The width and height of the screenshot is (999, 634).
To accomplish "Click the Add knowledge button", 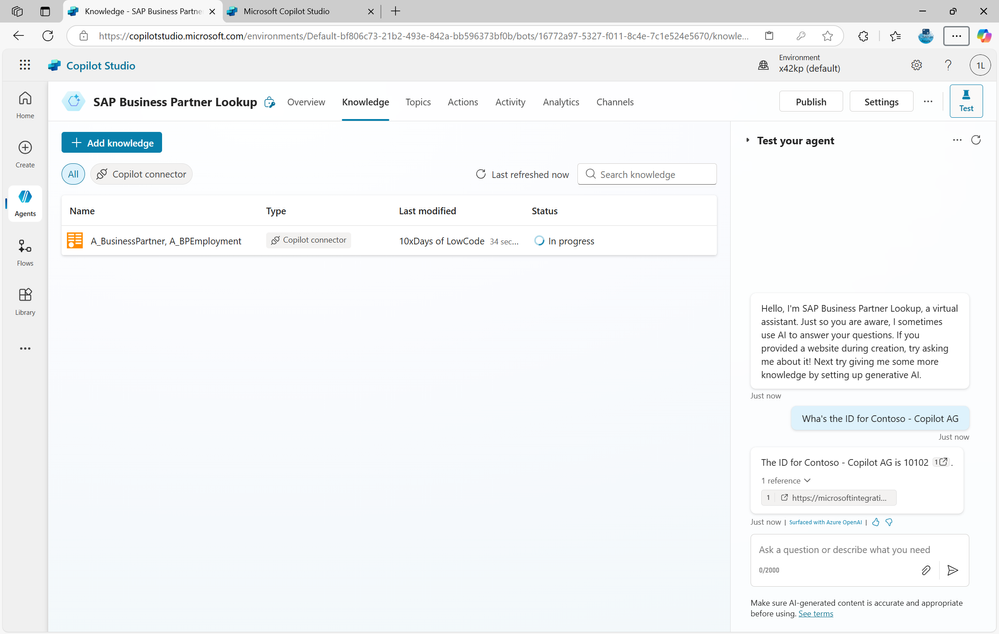I will (x=111, y=143).
